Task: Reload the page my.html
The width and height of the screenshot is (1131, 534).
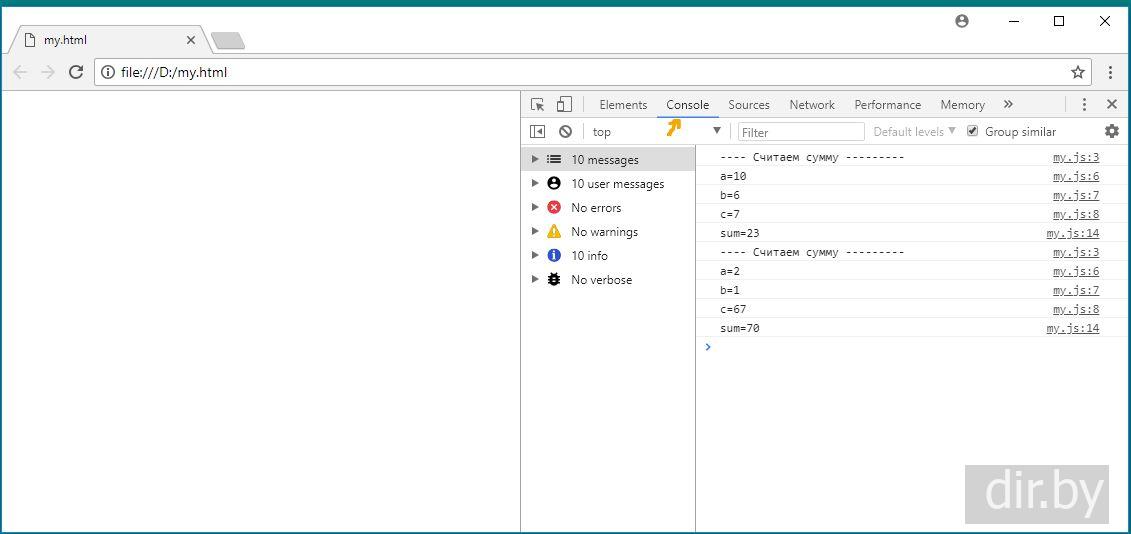Action: (x=75, y=72)
